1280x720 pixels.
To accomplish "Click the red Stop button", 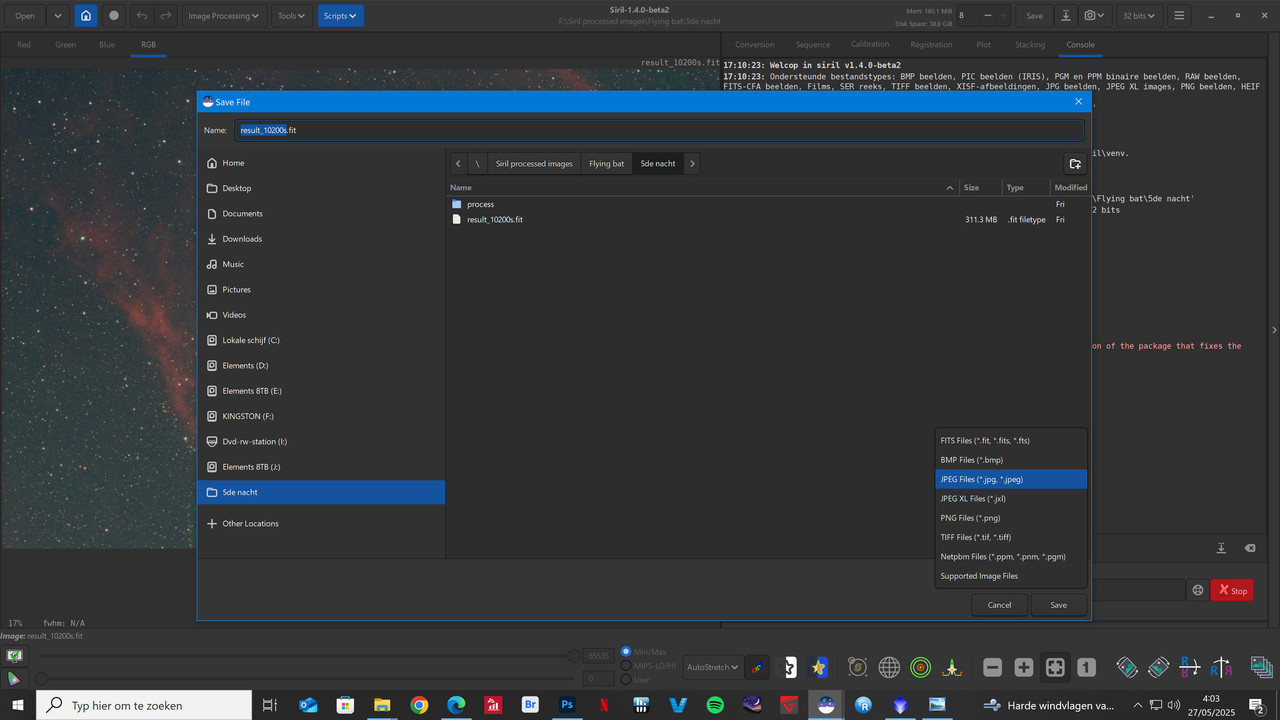I will coord(1232,591).
